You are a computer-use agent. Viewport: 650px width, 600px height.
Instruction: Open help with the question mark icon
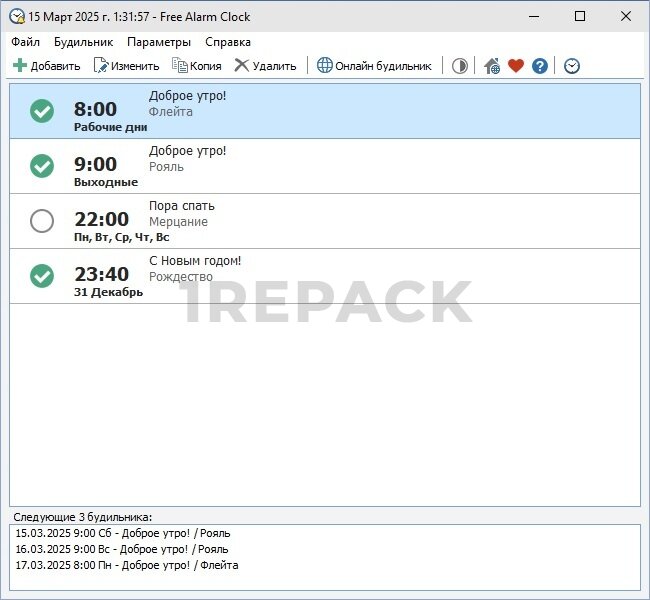[x=540, y=66]
